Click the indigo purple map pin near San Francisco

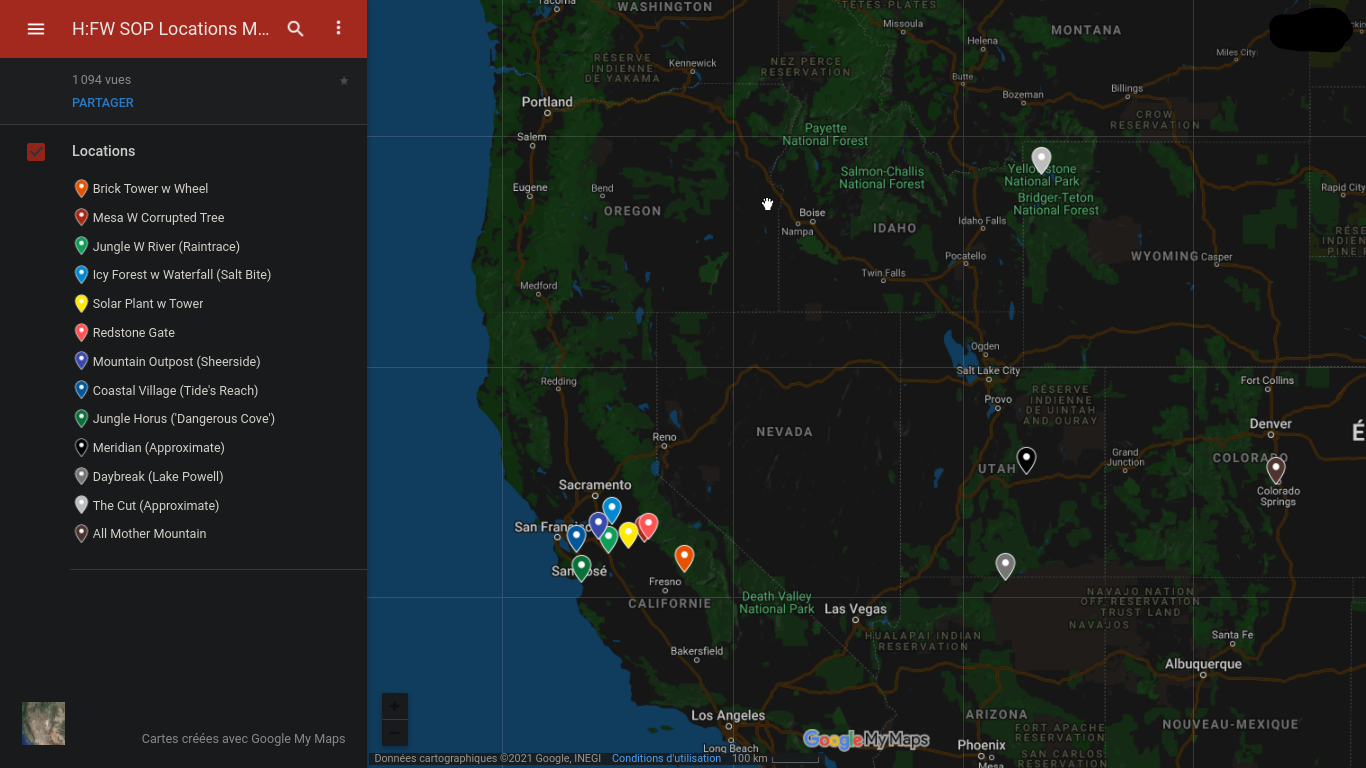[x=598, y=524]
